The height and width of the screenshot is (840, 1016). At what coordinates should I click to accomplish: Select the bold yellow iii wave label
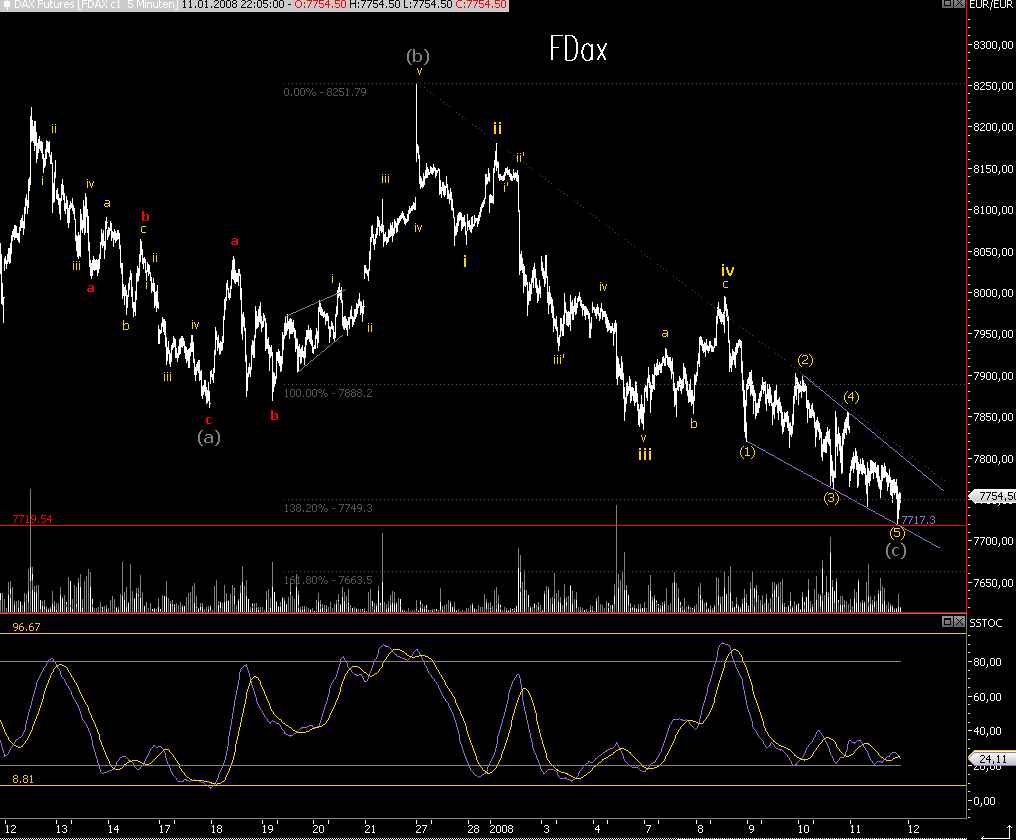645,454
